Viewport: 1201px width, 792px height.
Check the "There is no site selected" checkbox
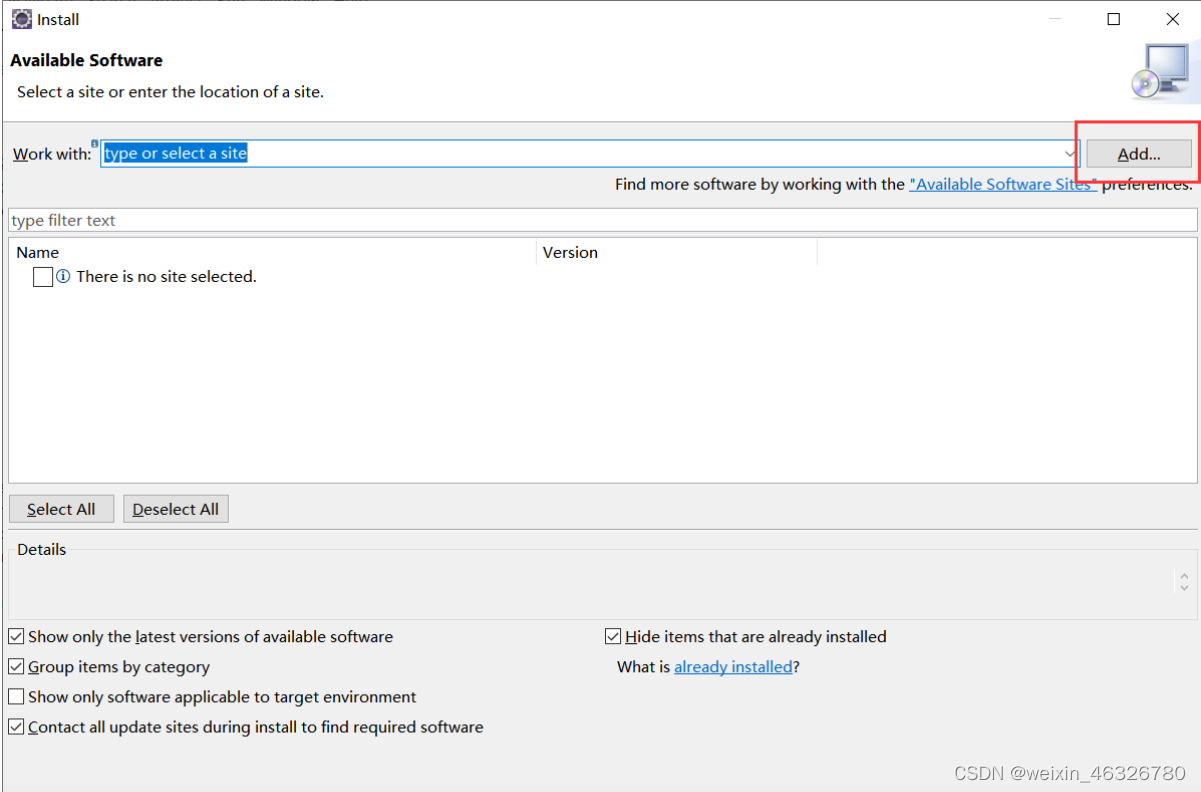pos(42,276)
